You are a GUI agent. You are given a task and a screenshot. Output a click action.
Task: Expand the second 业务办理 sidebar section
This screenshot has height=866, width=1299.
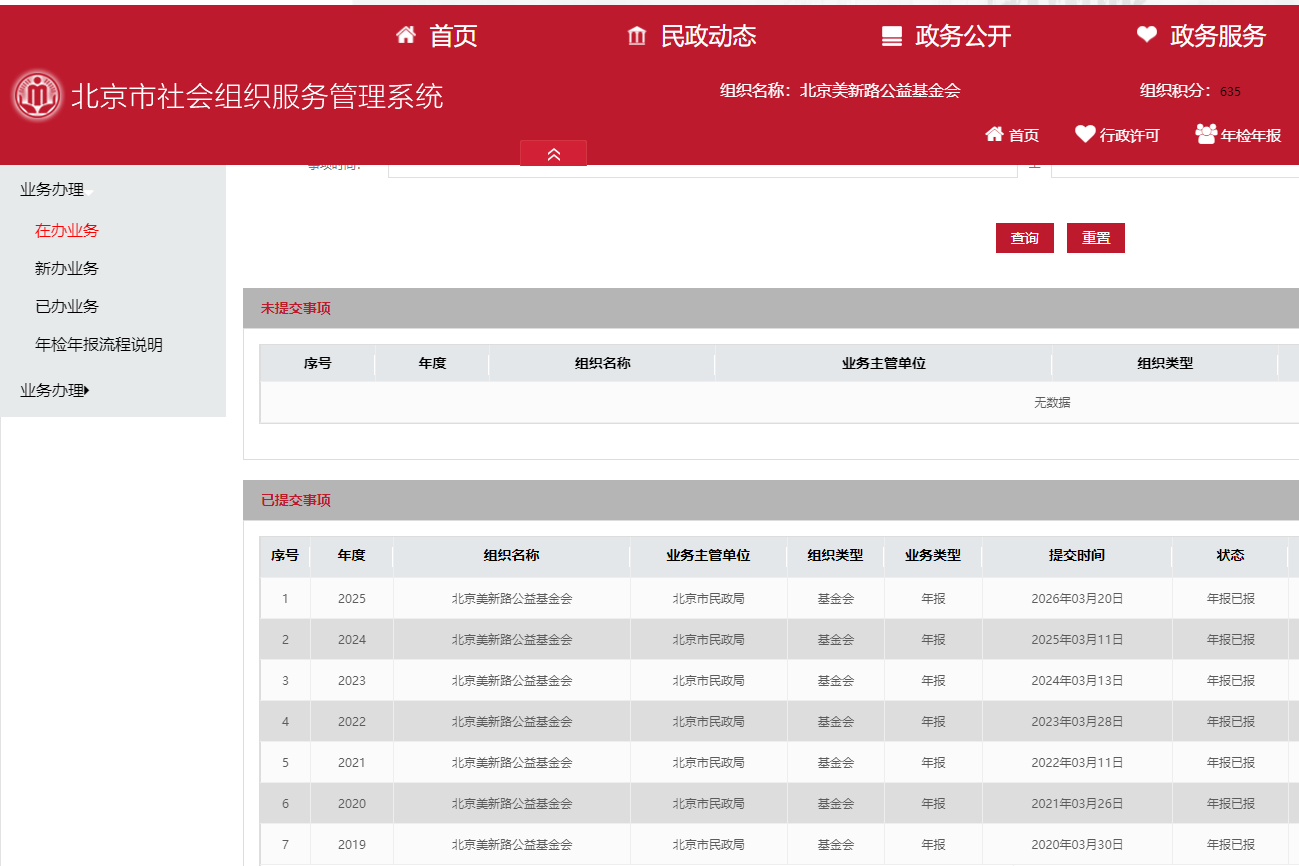[x=55, y=391]
